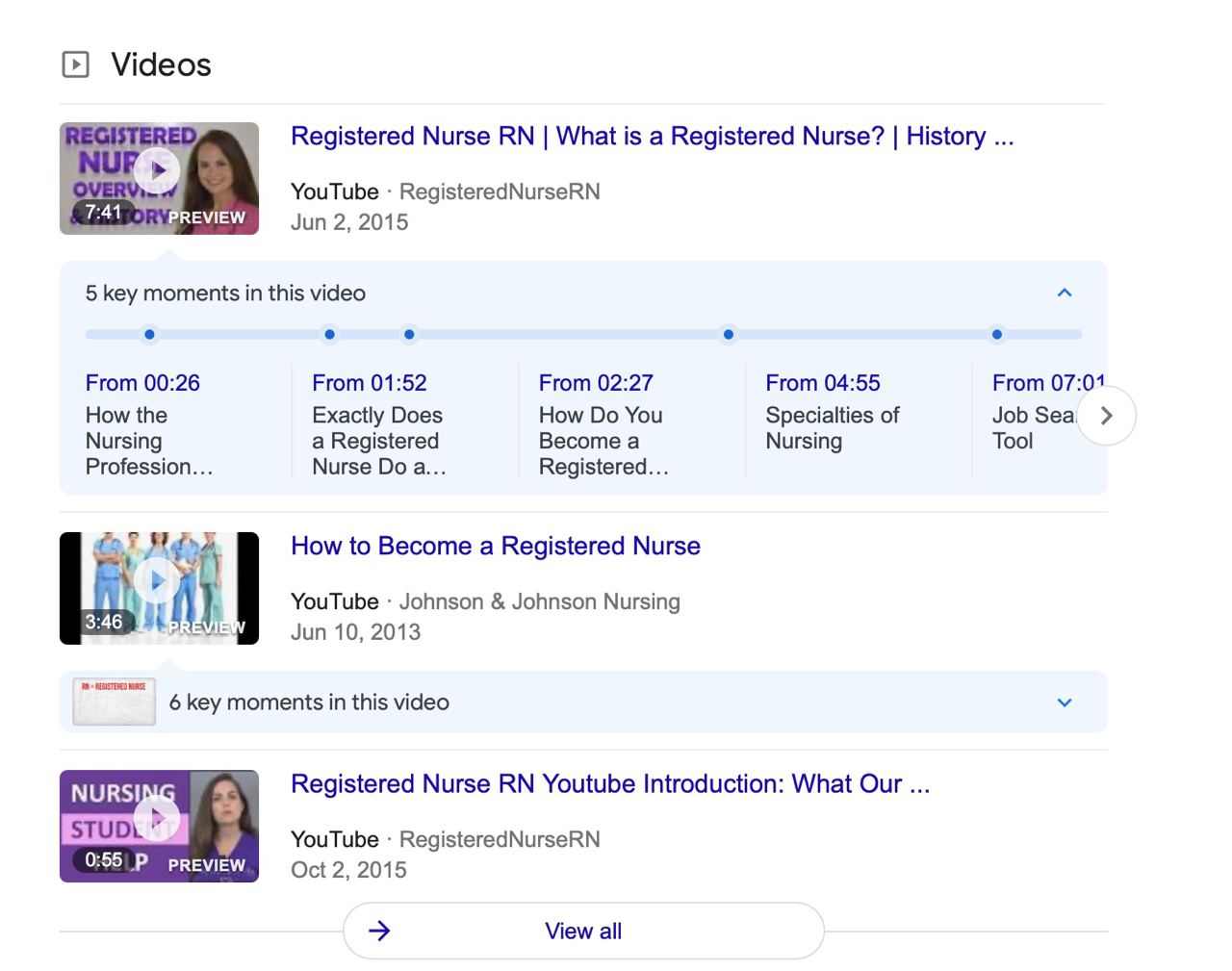Click the last timeline dot for 07:01
This screenshot has width=1232, height=971.
pos(996,335)
